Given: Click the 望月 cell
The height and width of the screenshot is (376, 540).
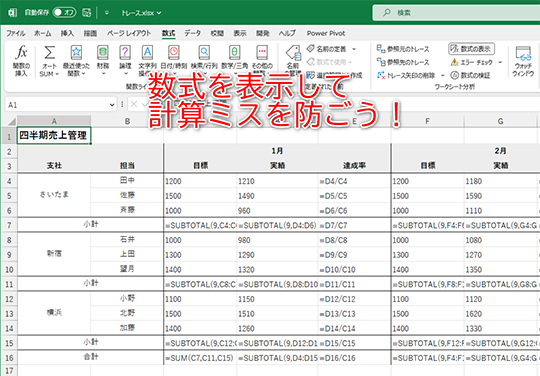Looking at the screenshot, I should click(x=127, y=269).
